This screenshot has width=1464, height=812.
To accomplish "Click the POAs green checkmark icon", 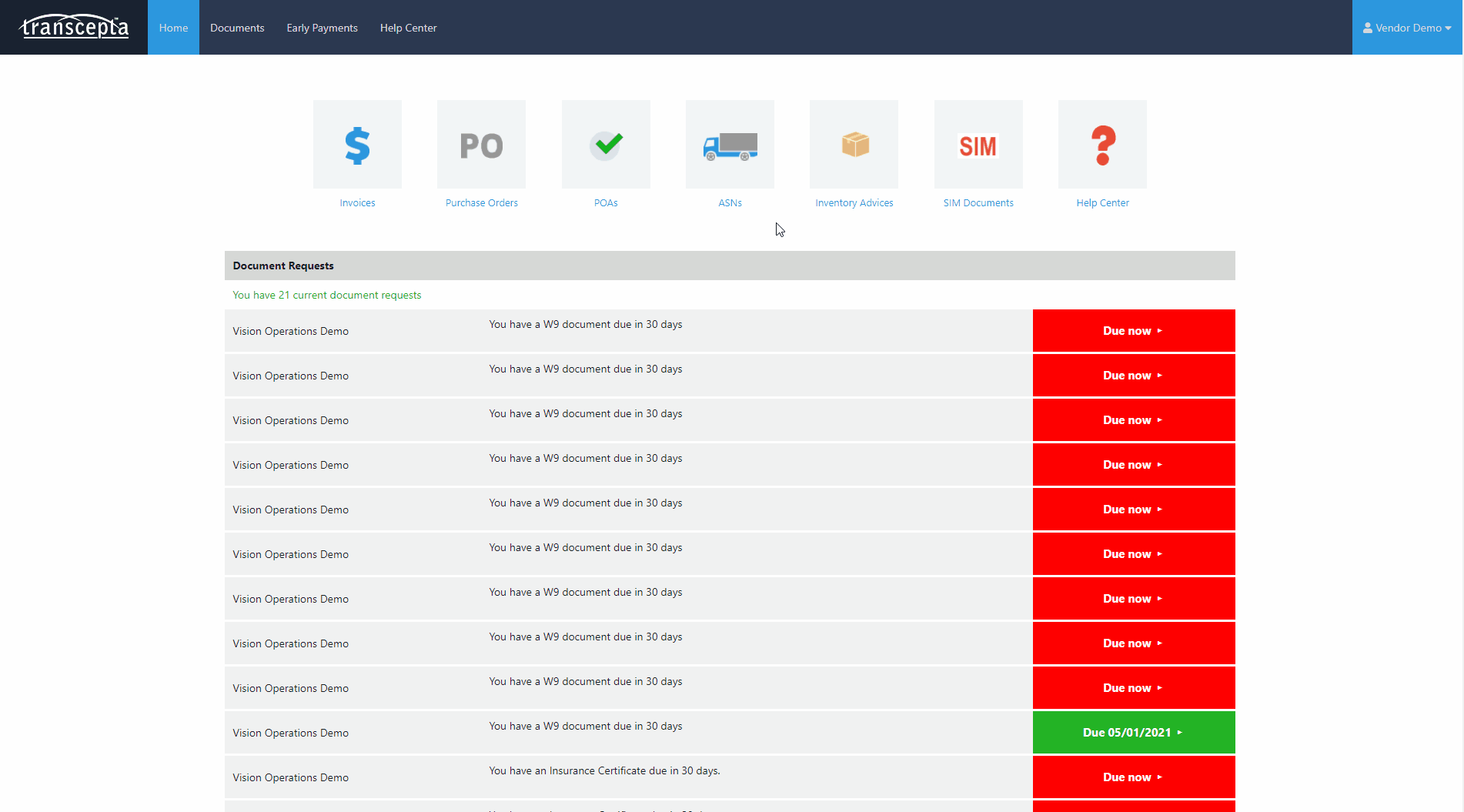I will (606, 145).
